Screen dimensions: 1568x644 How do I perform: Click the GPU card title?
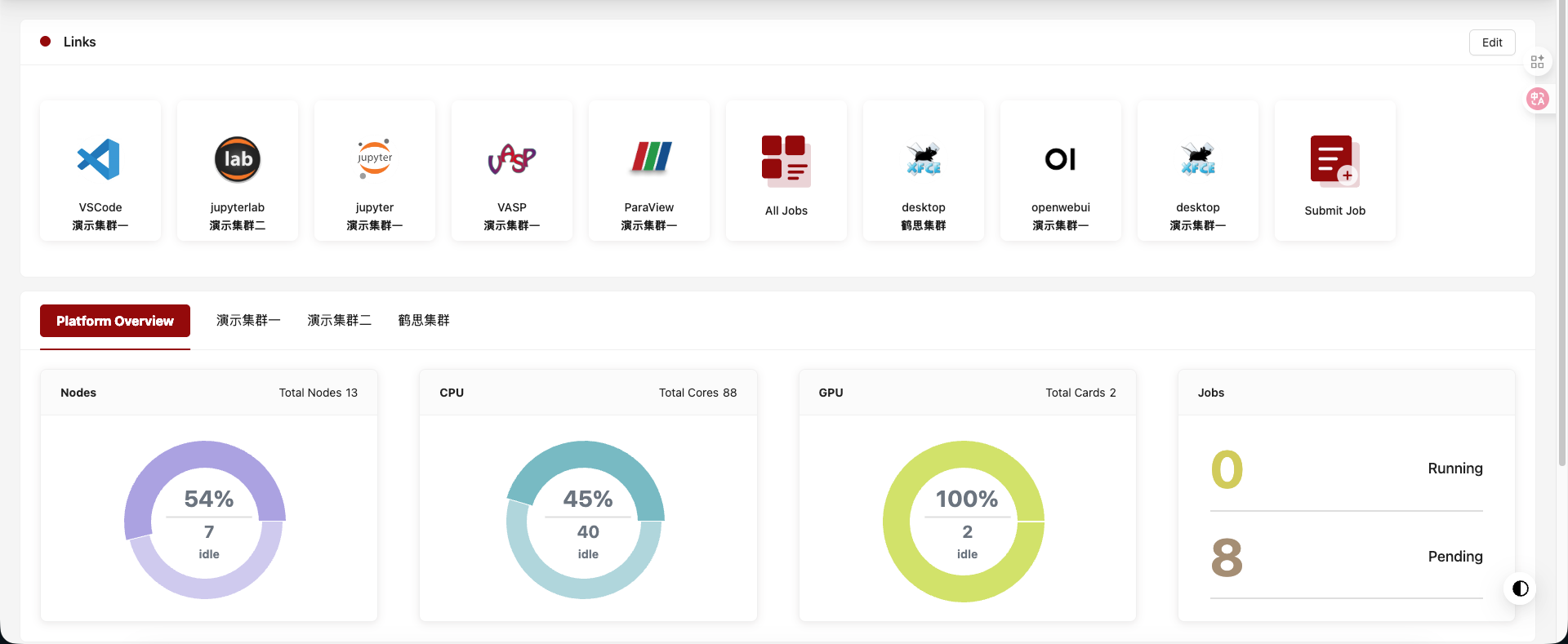(831, 393)
